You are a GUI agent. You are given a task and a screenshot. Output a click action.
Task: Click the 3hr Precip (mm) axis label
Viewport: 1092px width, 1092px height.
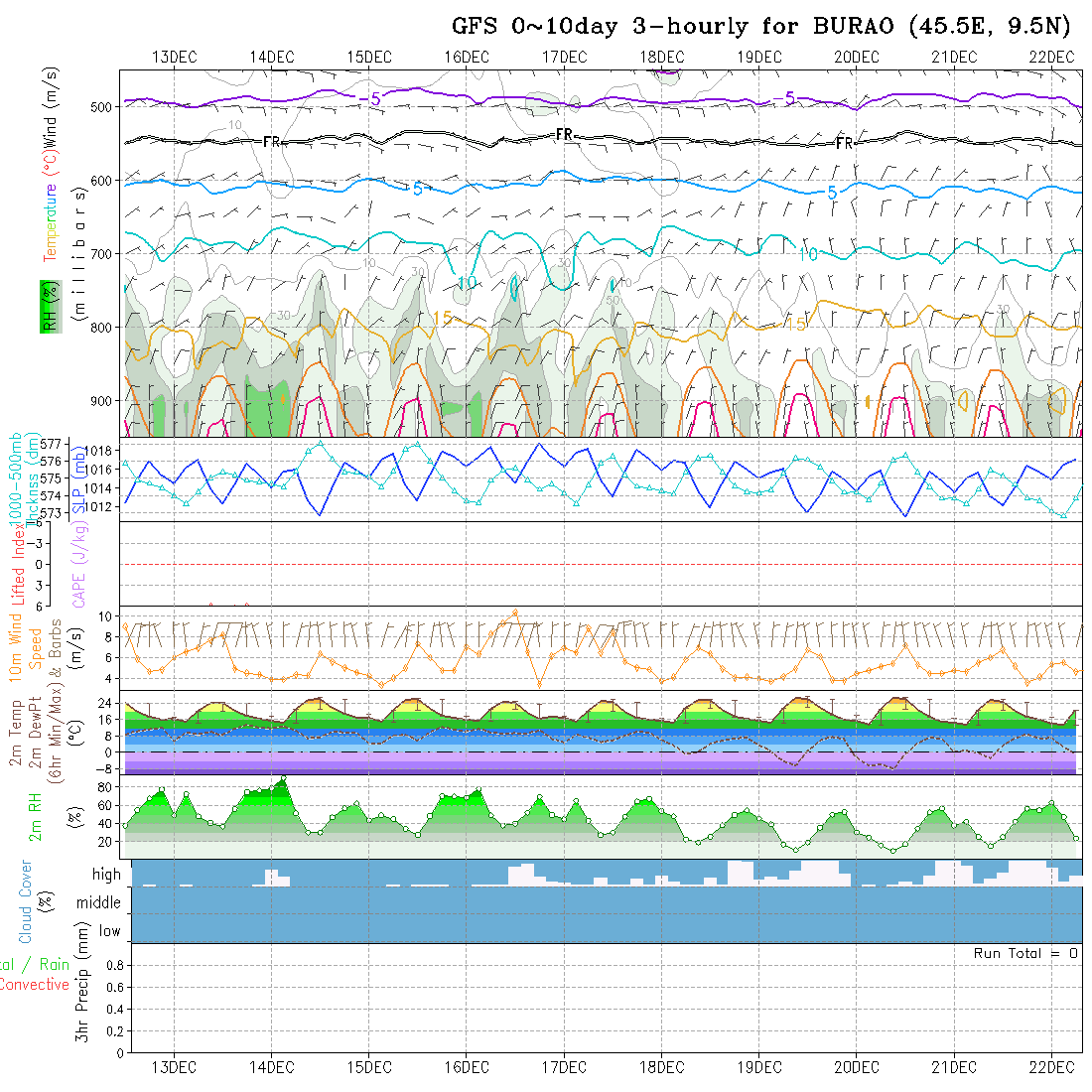(x=85, y=997)
